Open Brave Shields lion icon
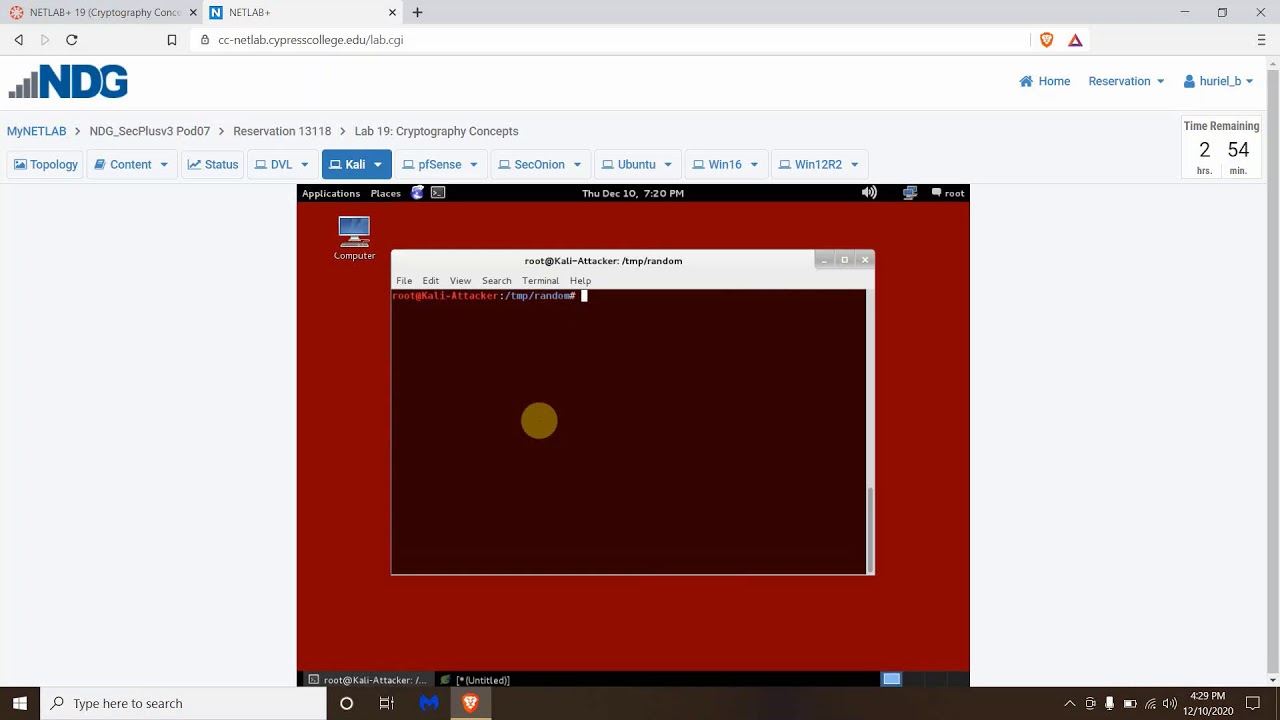The image size is (1280, 720). point(1047,40)
